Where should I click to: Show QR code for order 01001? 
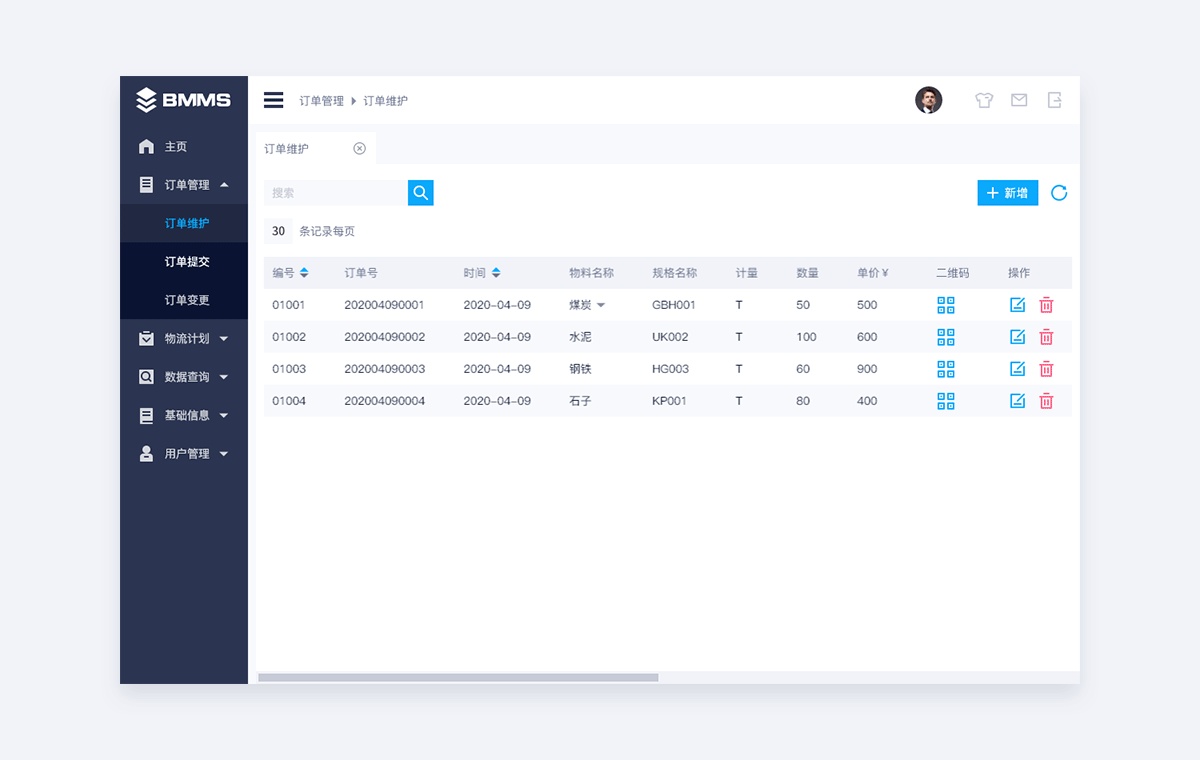coord(946,305)
